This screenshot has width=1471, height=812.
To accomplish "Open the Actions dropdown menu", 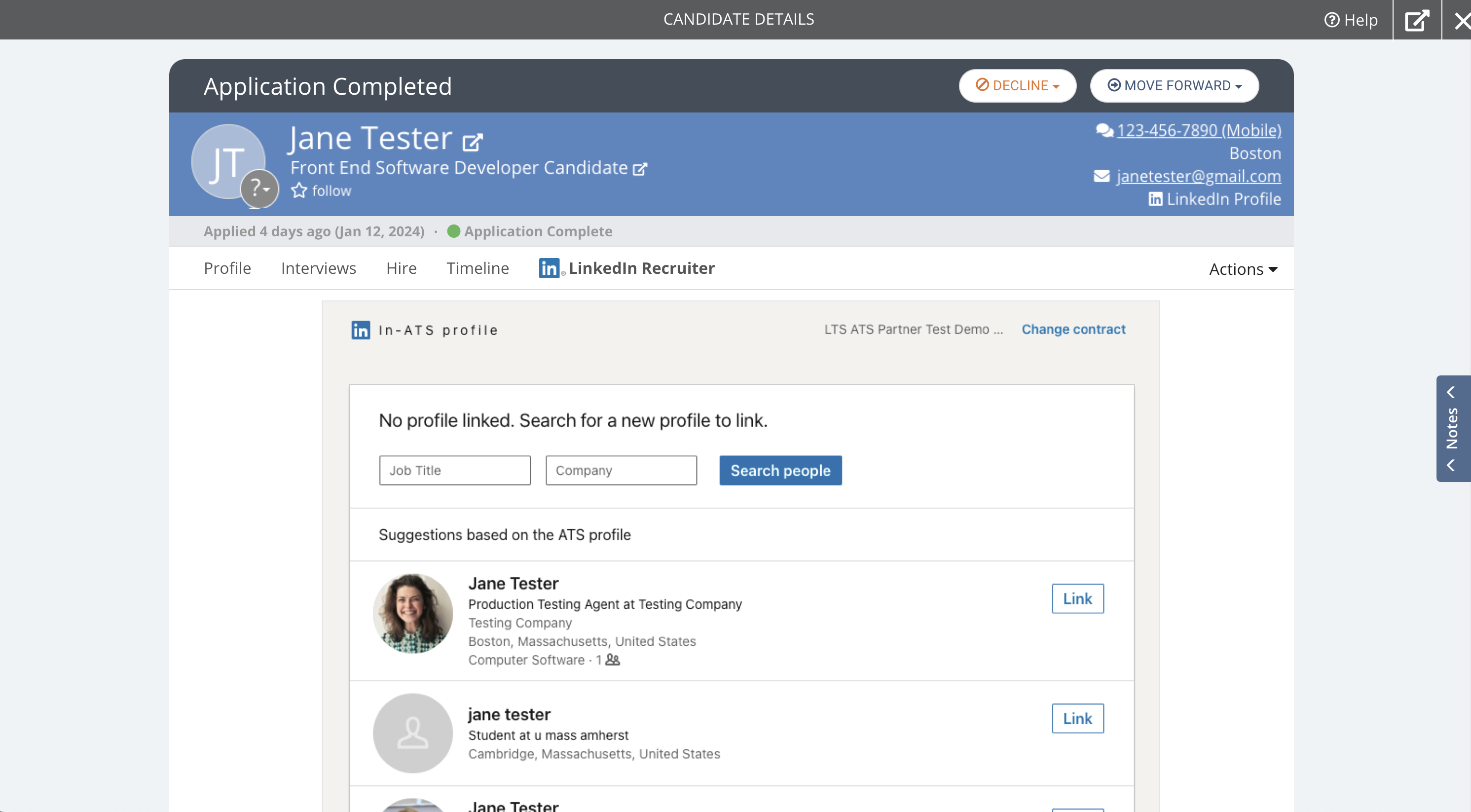I will click(1243, 269).
